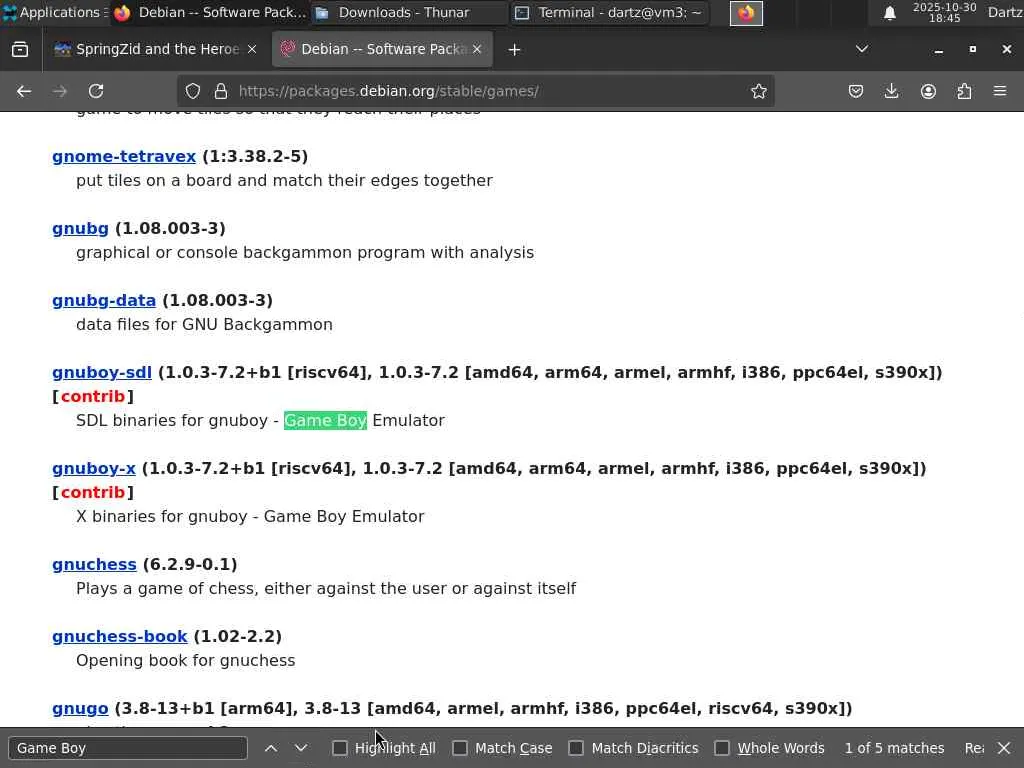Open the Applications menu
1024x768 pixels.
(x=54, y=12)
